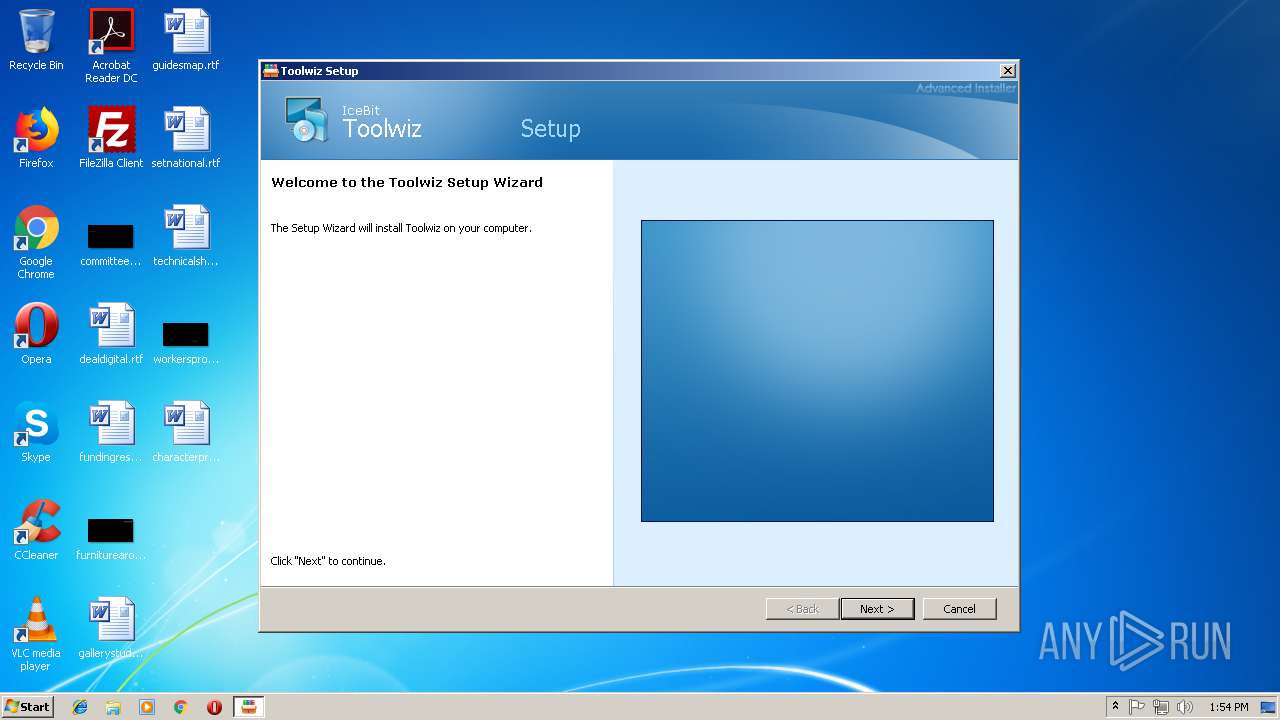
Task: Open the Action Center flag icon
Action: click(1137, 707)
